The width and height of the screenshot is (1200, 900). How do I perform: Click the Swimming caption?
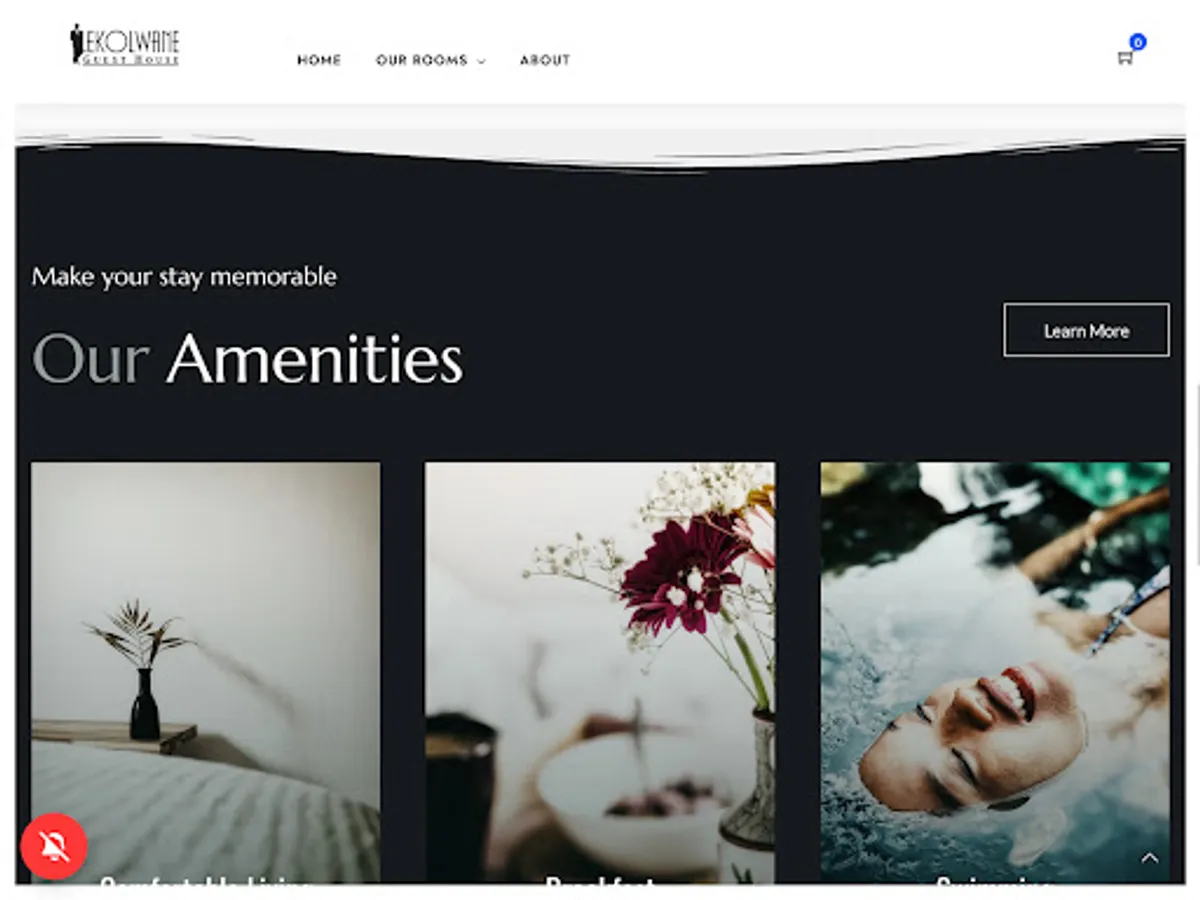[x=995, y=884]
